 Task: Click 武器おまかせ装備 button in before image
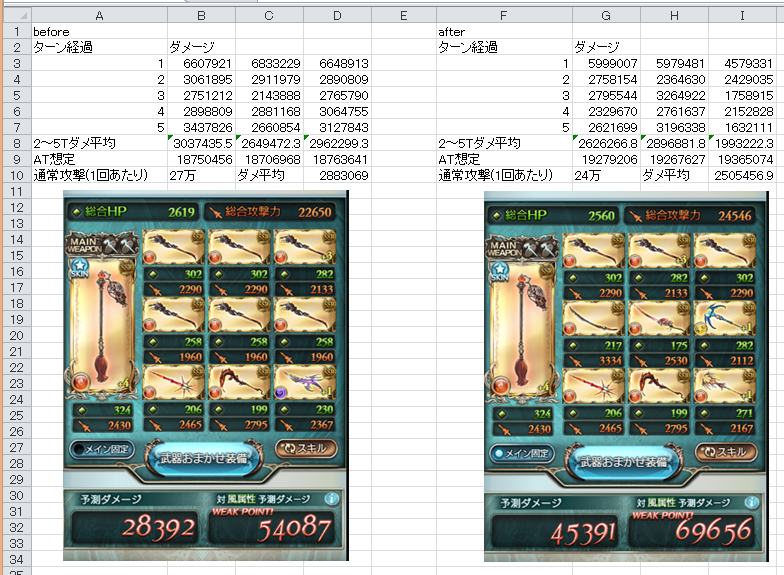click(204, 458)
